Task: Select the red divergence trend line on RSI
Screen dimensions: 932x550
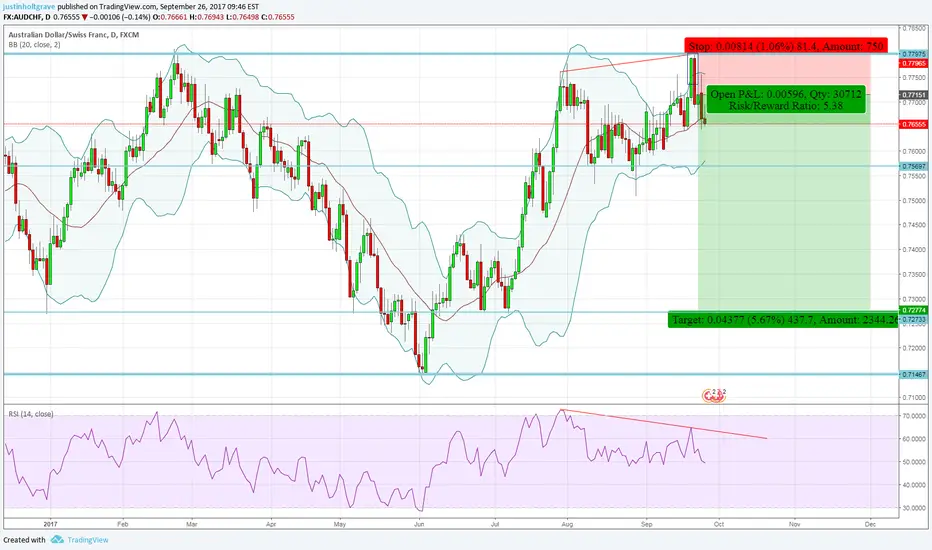Action: [x=663, y=424]
